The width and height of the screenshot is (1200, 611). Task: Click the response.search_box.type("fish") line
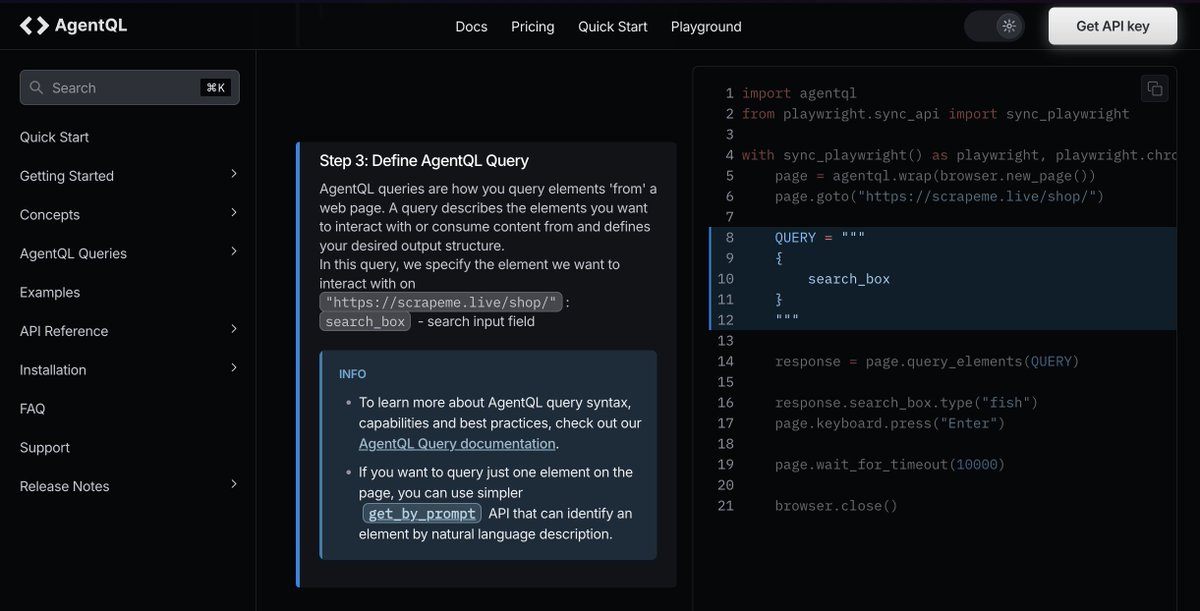[907, 402]
